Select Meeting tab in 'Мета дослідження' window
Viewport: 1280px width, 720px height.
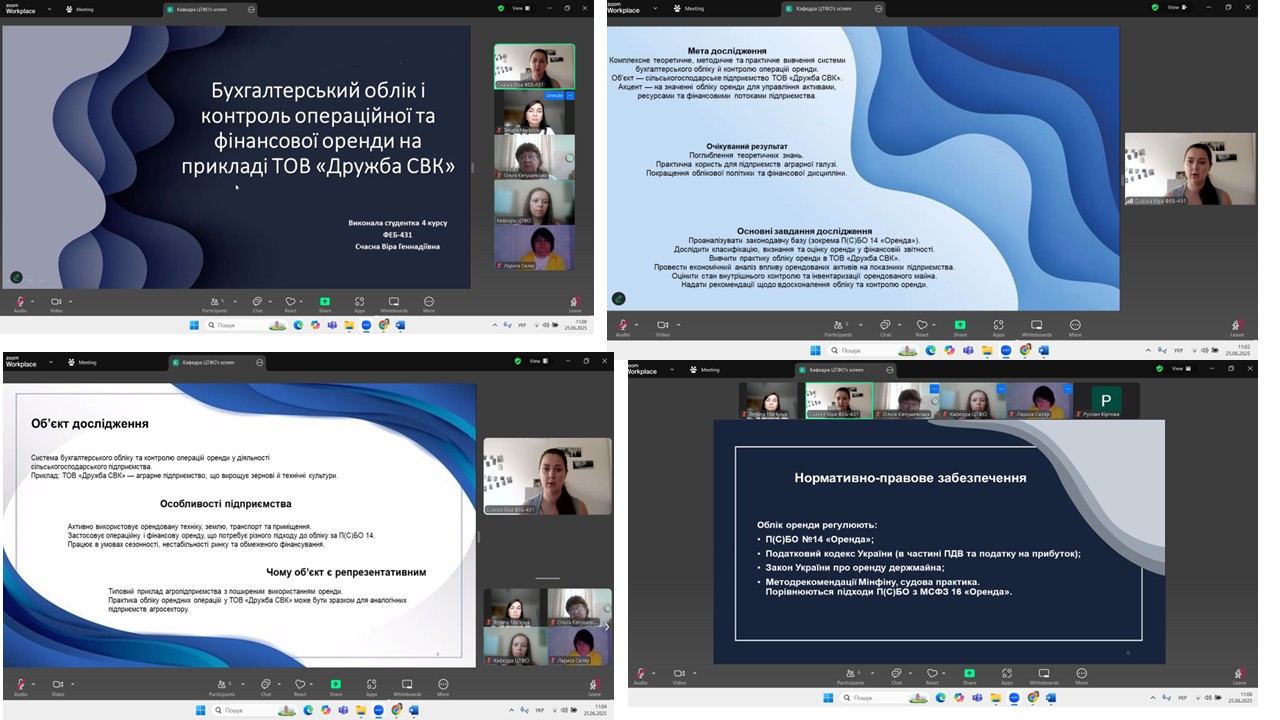690,8
